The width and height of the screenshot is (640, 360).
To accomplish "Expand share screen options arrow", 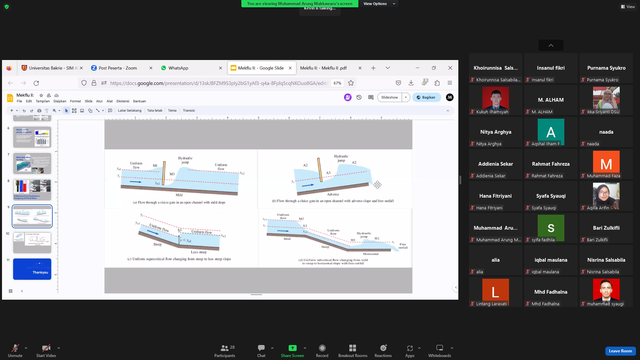I will [305, 348].
